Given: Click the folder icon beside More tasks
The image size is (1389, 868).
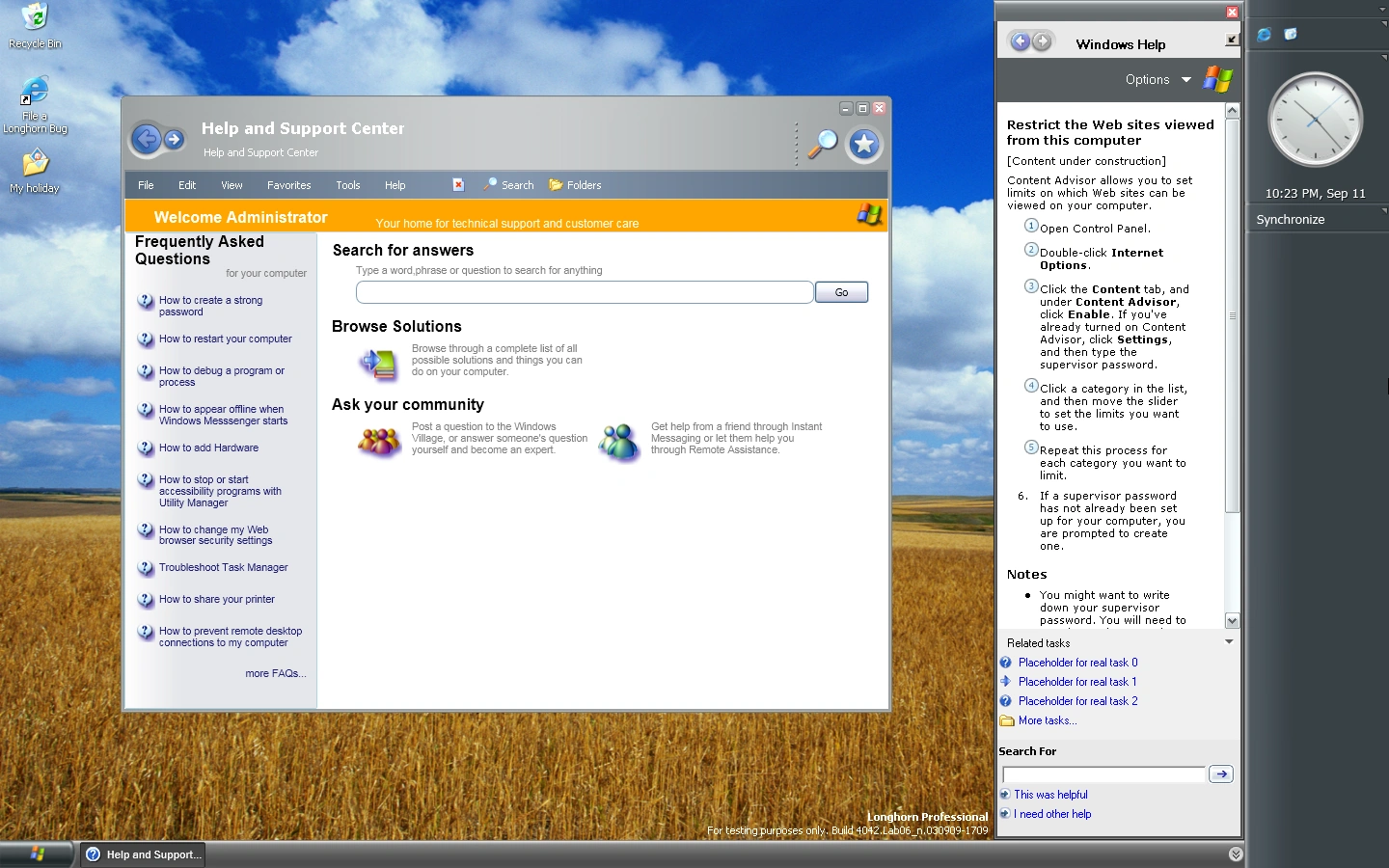Looking at the screenshot, I should (1007, 720).
